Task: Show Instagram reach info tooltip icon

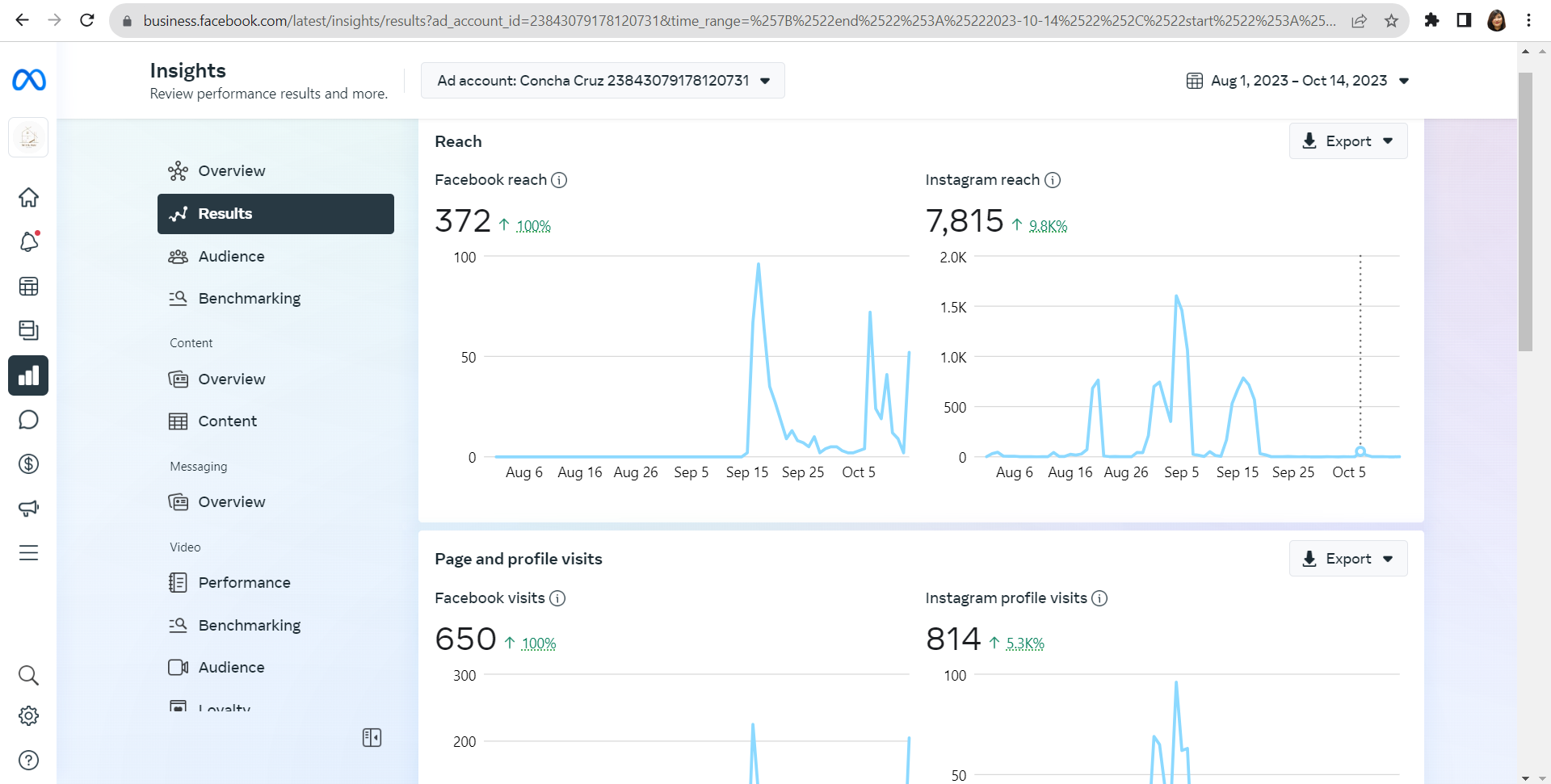Action: pos(1053,180)
